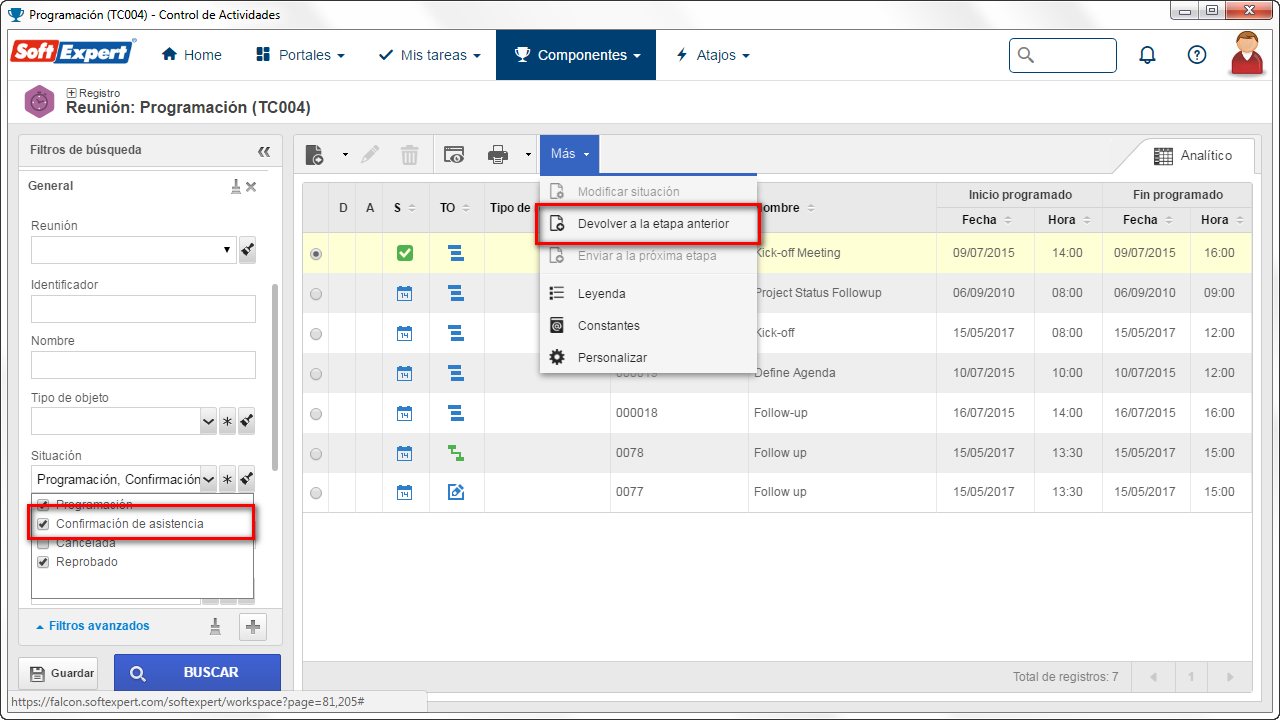
Task: Click the view record eye icon
Action: pyautogui.click(x=454, y=155)
